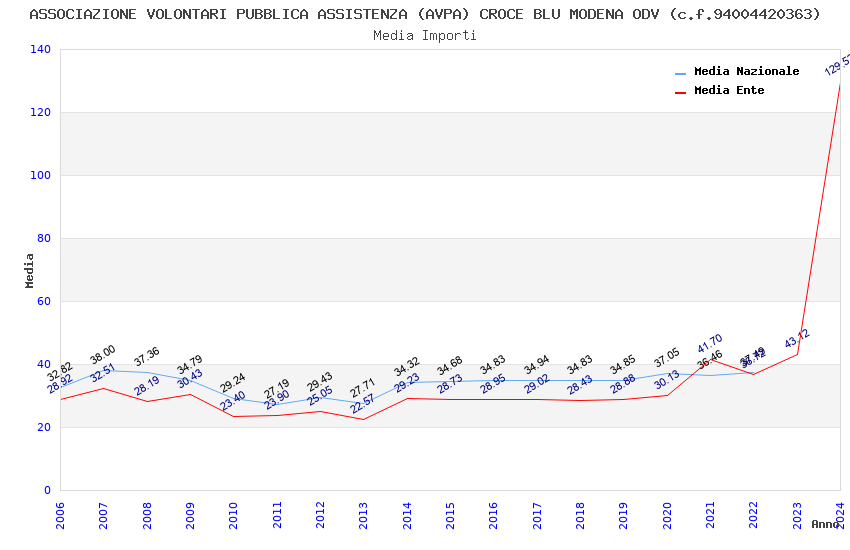The width and height of the screenshot is (850, 550).
Task: Click the 2017 tick label on the x-axis
Action: pos(537,514)
